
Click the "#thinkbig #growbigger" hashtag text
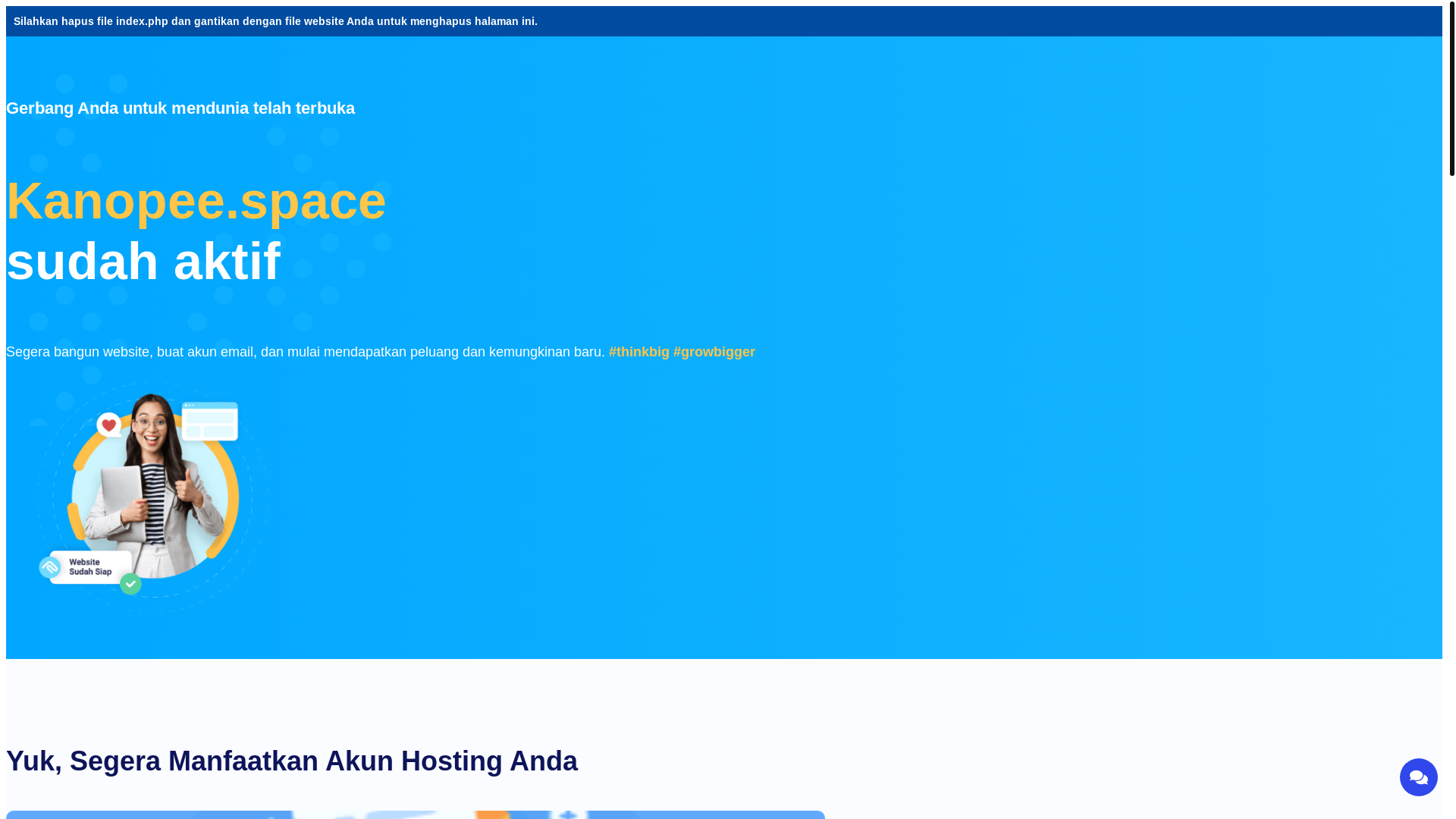682,352
